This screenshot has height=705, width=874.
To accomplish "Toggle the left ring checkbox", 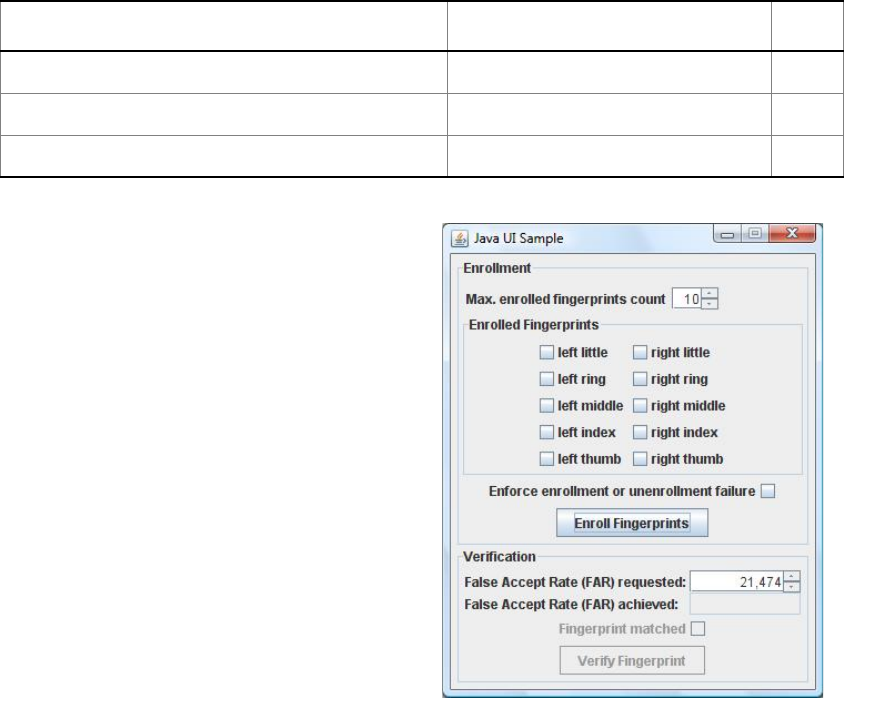I will coord(547,379).
